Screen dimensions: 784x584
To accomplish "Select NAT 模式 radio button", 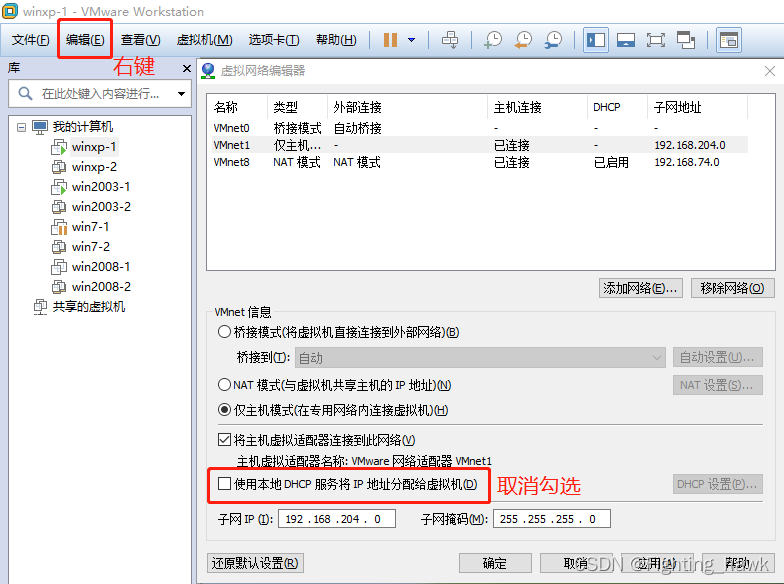I will (224, 384).
